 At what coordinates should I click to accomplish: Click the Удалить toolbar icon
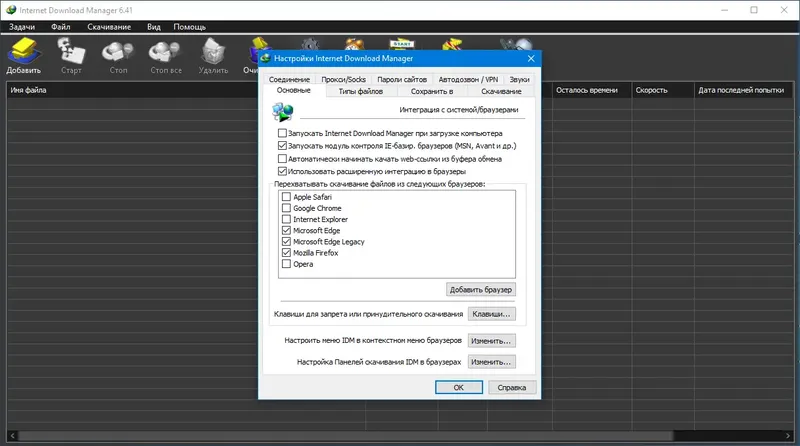point(213,55)
